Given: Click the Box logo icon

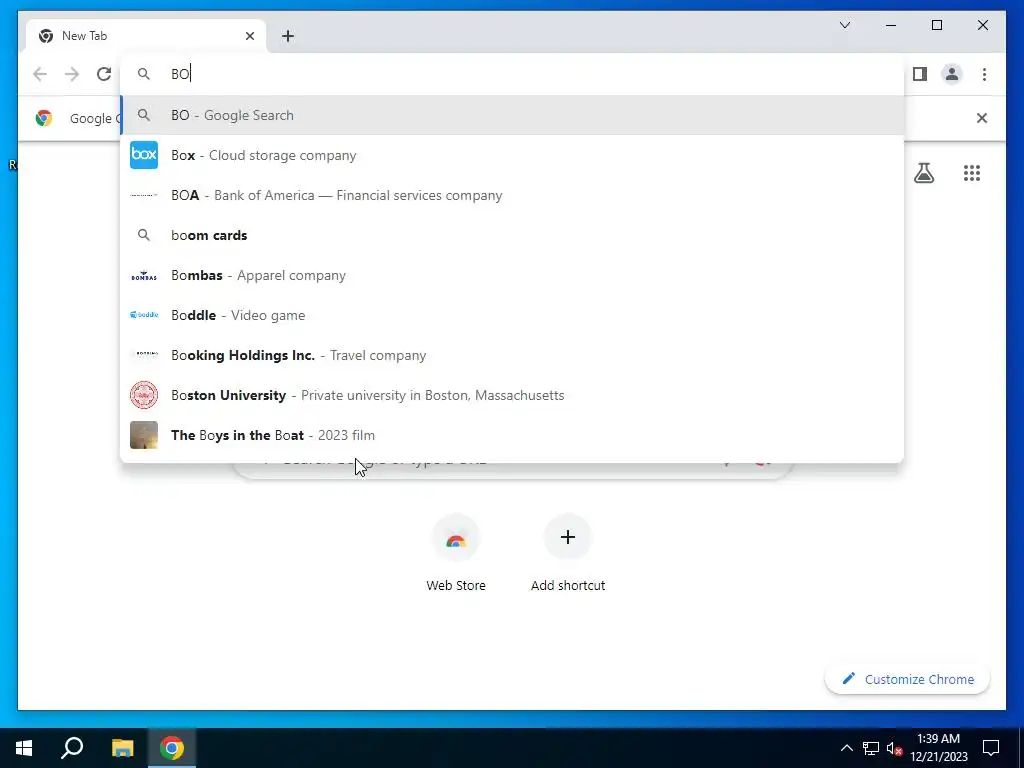Looking at the screenshot, I should pos(144,155).
